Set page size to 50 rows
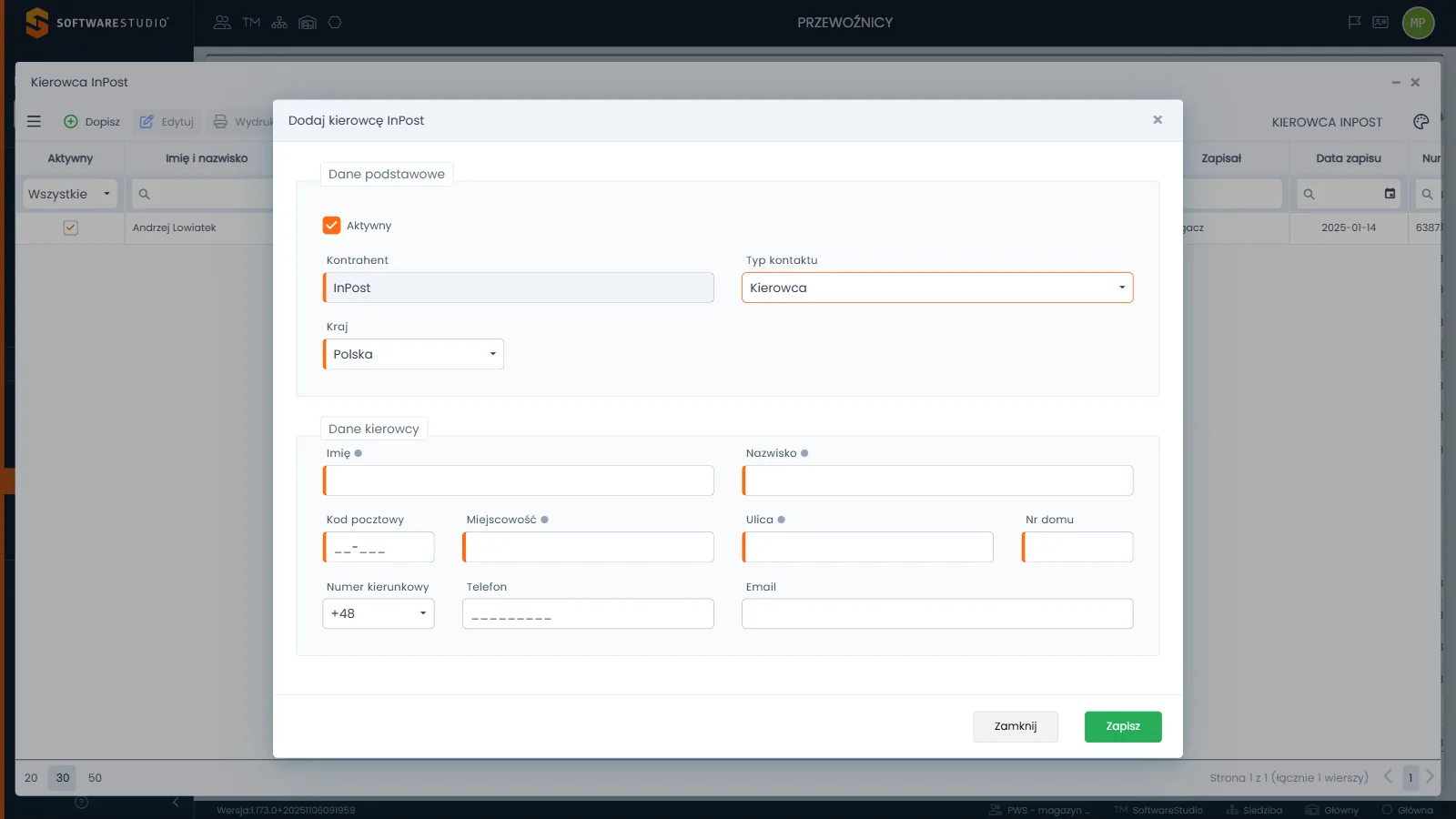The image size is (1456, 819). point(95,778)
